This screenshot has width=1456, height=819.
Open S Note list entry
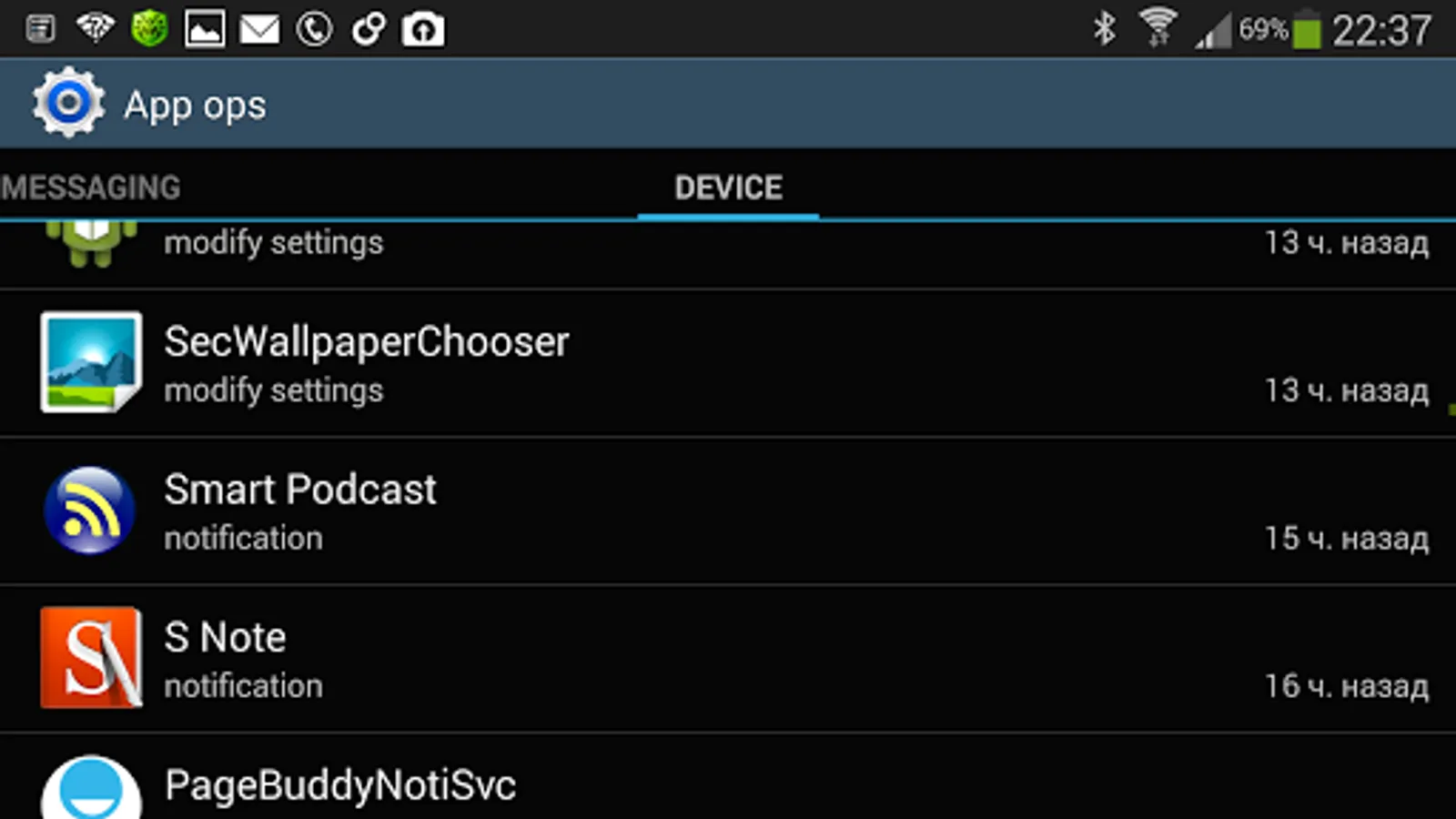[x=728, y=660]
